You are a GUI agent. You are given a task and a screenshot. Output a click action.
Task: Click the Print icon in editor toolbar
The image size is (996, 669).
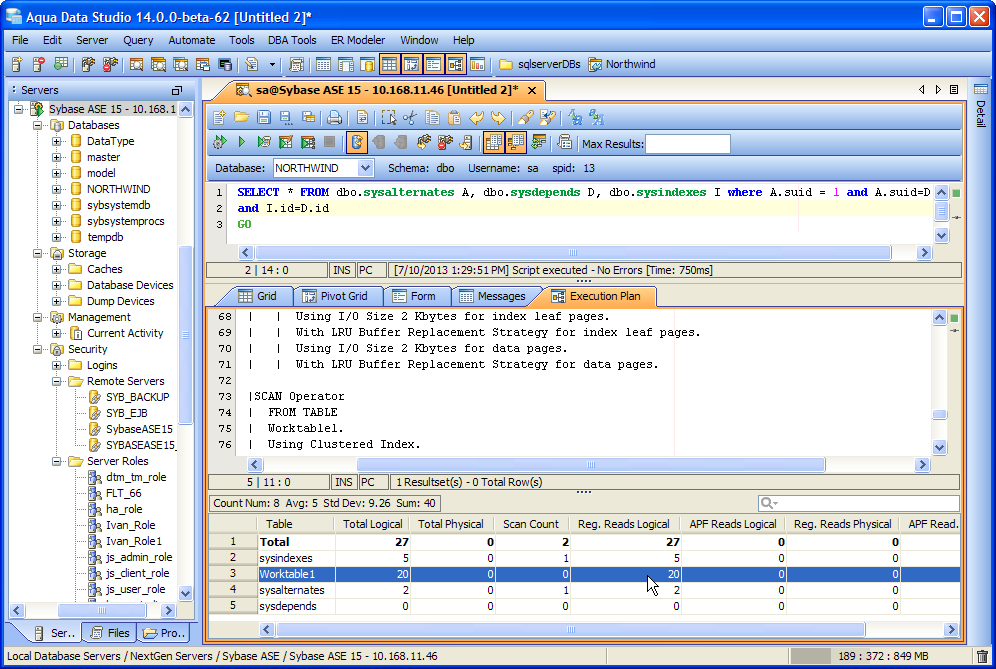[334, 117]
